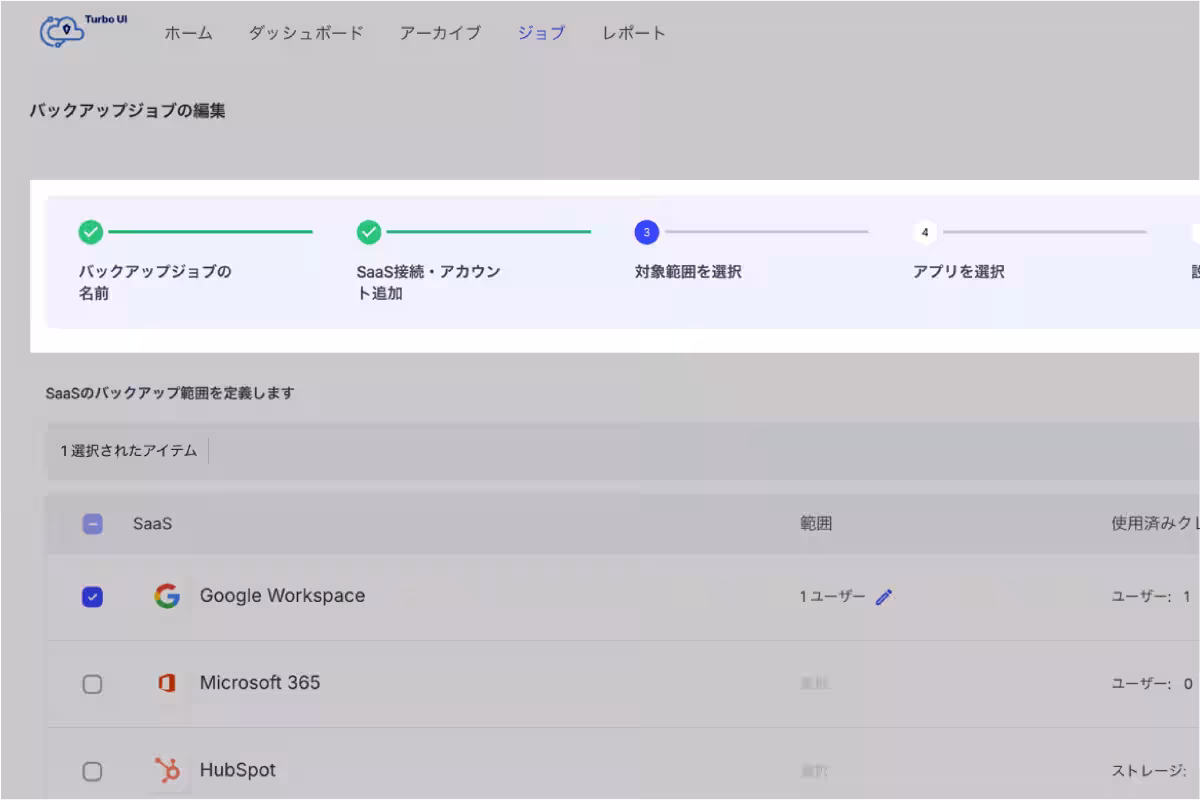This screenshot has width=1200, height=800.
Task: Navigate to ホーム
Action: click(188, 32)
